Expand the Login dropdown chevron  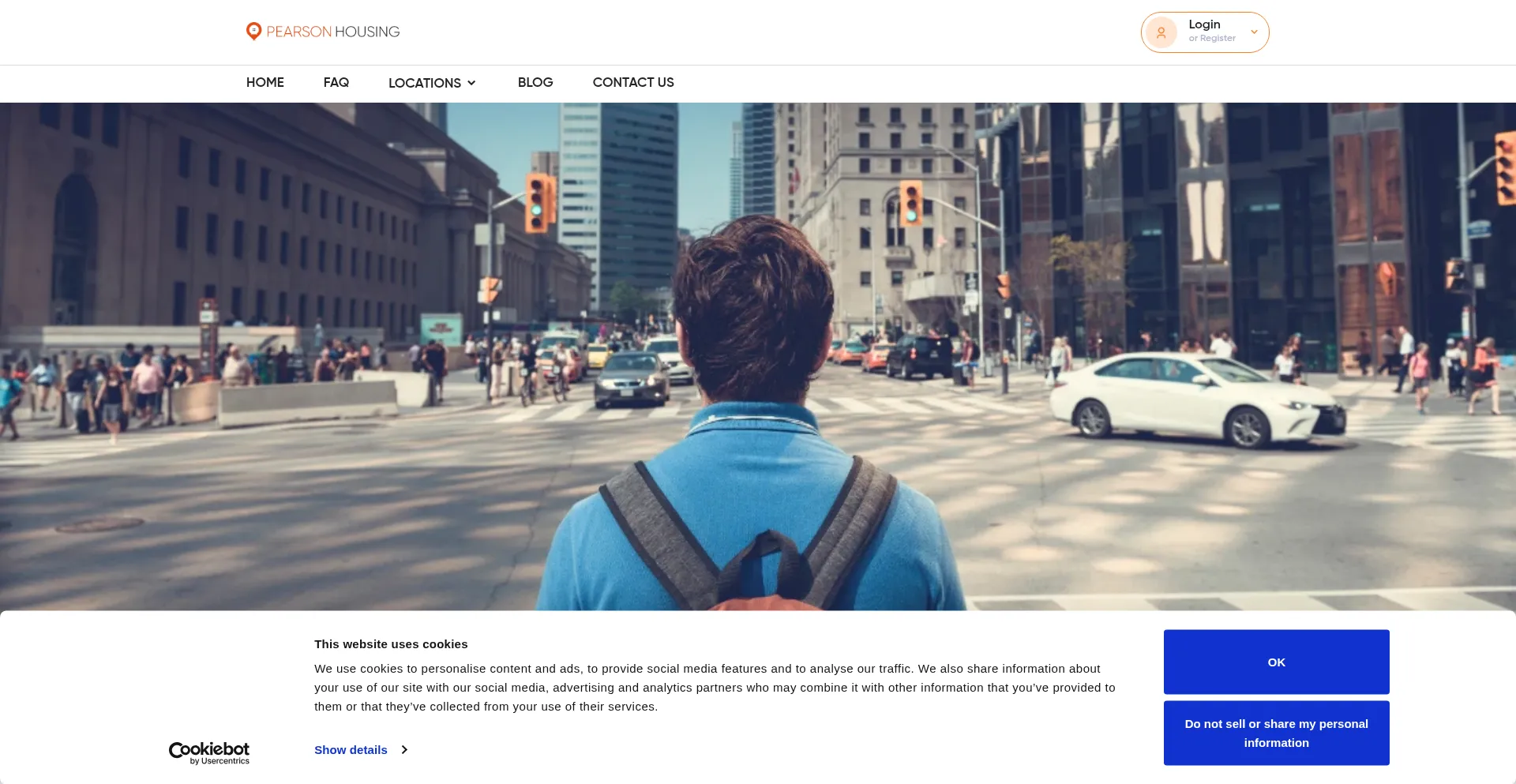click(x=1254, y=32)
